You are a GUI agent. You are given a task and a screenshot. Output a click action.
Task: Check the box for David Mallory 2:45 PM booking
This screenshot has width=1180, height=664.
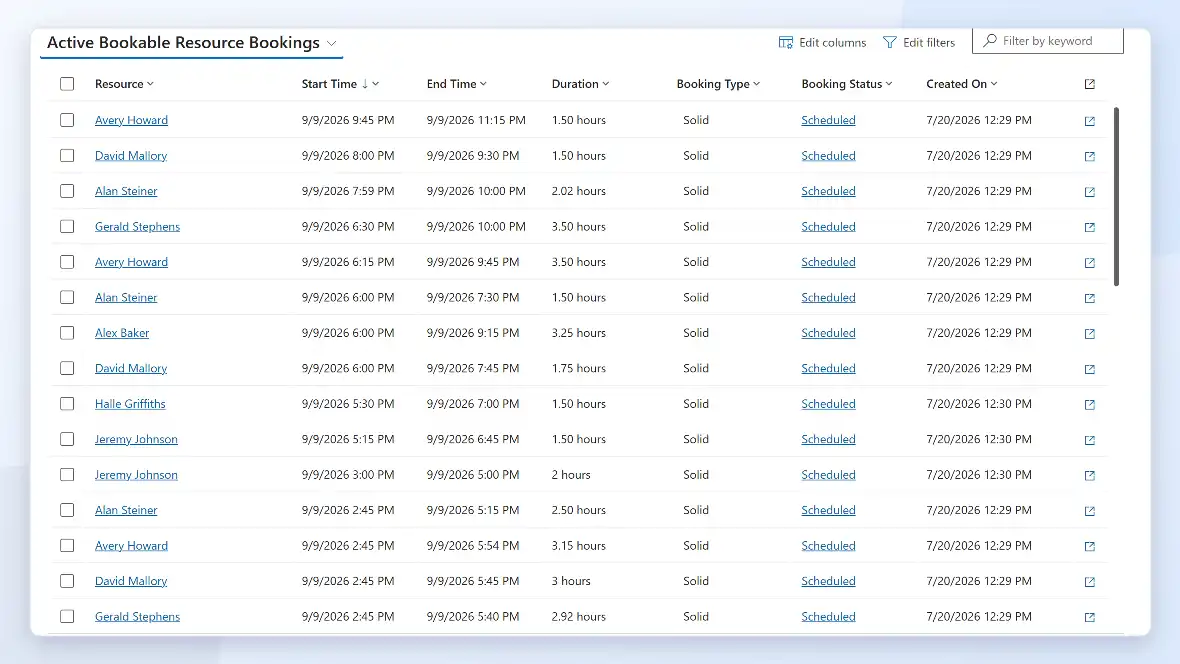(x=67, y=580)
